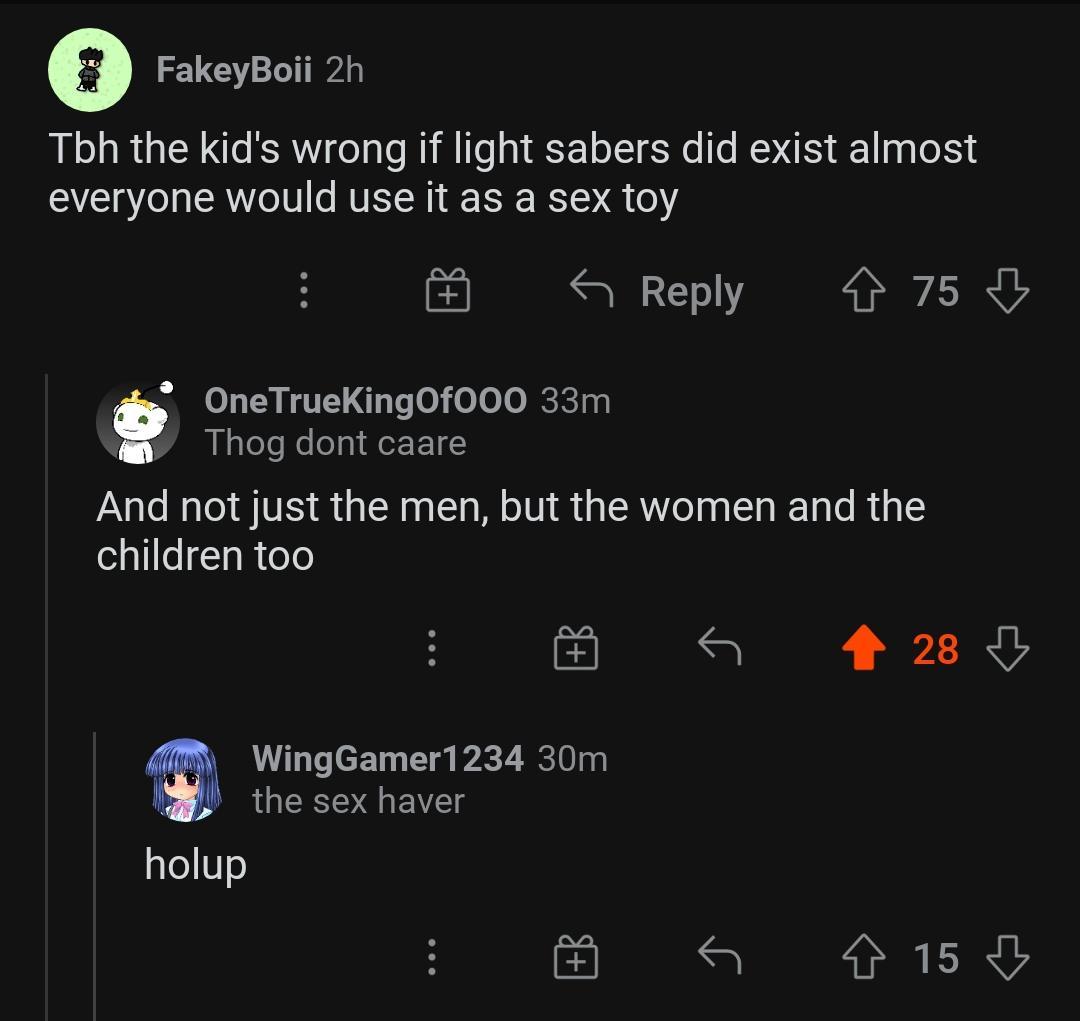Open OneTrueKingOfOOO's profile via username
The height and width of the screenshot is (1021, 1080).
click(364, 400)
